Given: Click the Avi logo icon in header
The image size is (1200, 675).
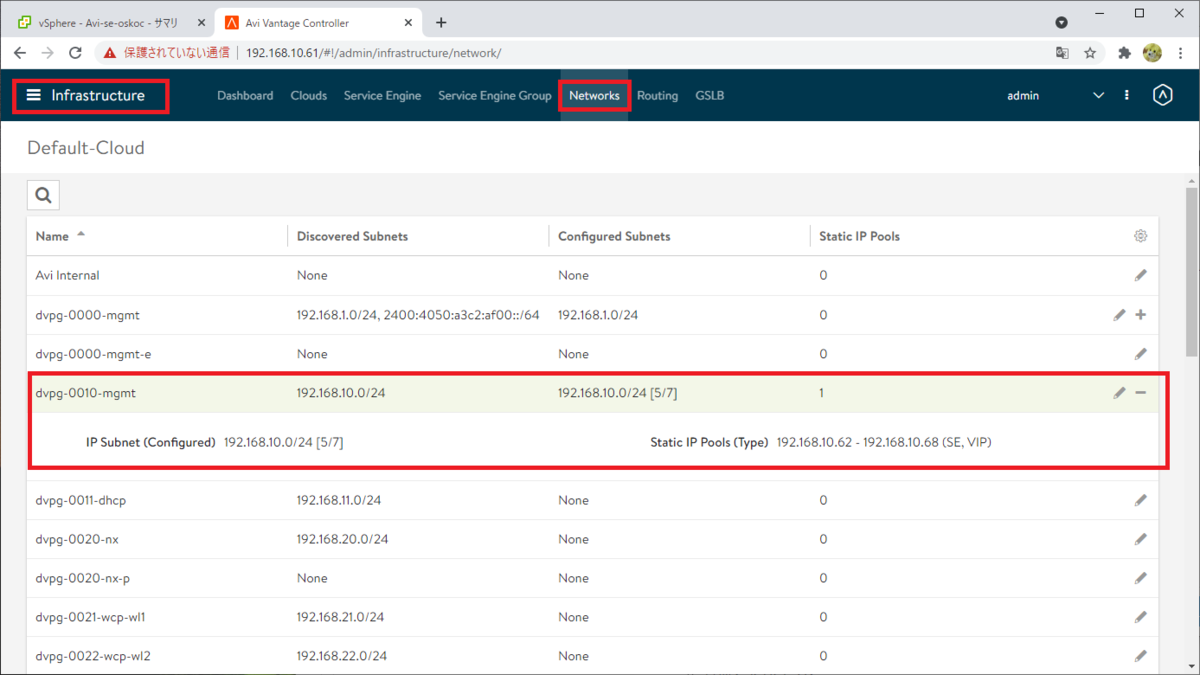Looking at the screenshot, I should (x=1162, y=95).
